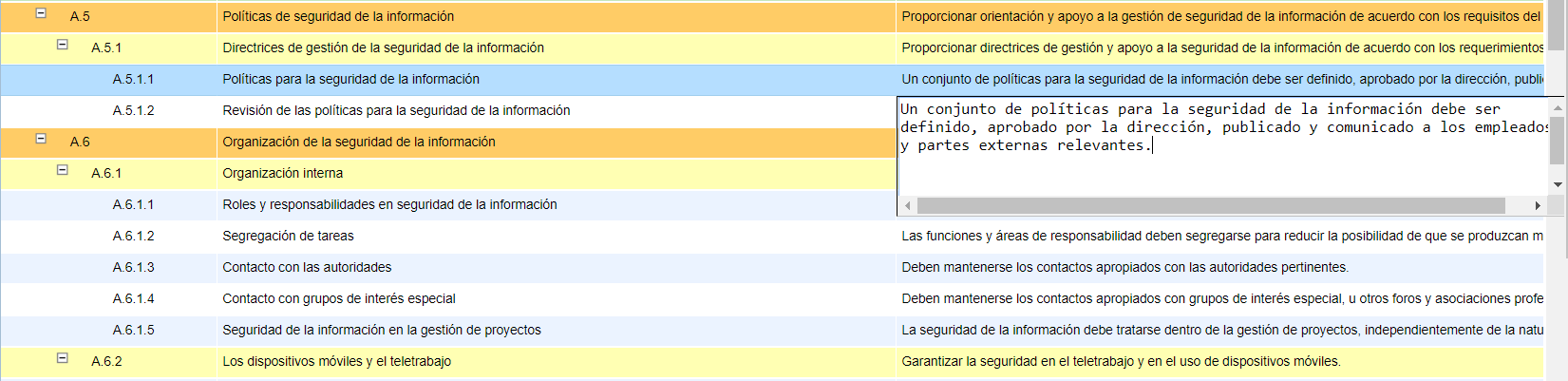
Task: Collapse the A.6.2 subsection
Action: tap(63, 358)
